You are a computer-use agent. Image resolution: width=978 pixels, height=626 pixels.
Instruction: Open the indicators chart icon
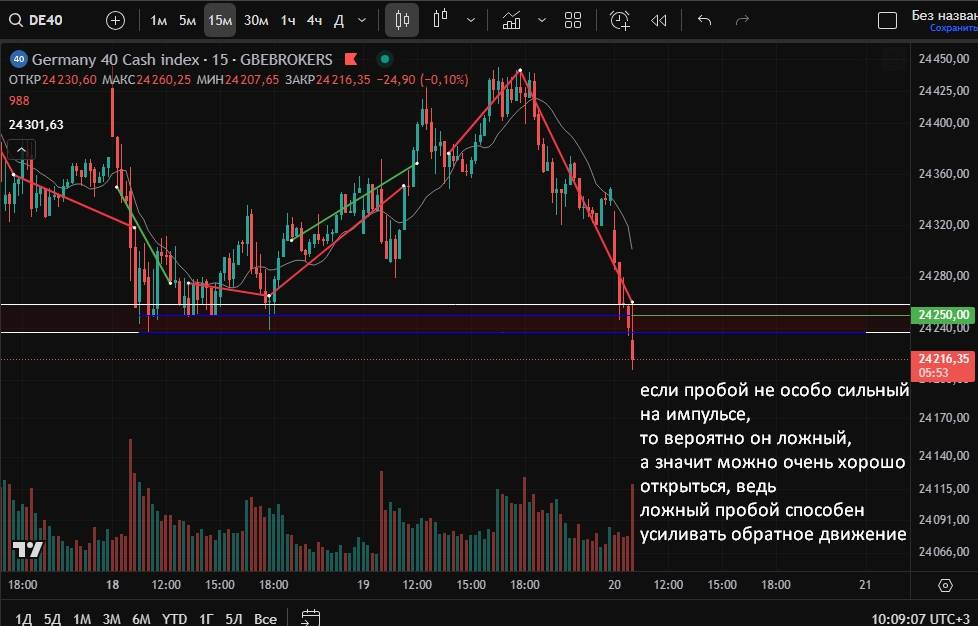point(512,20)
